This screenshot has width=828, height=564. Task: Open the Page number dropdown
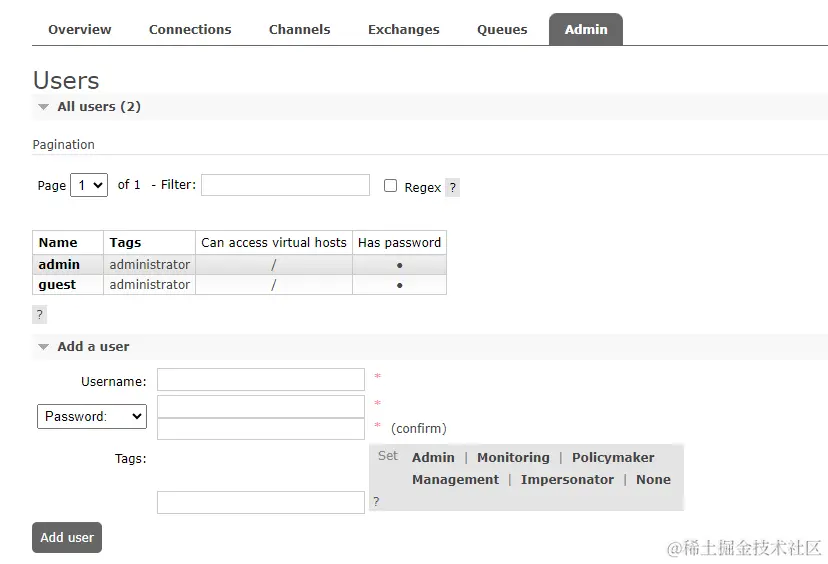click(89, 185)
